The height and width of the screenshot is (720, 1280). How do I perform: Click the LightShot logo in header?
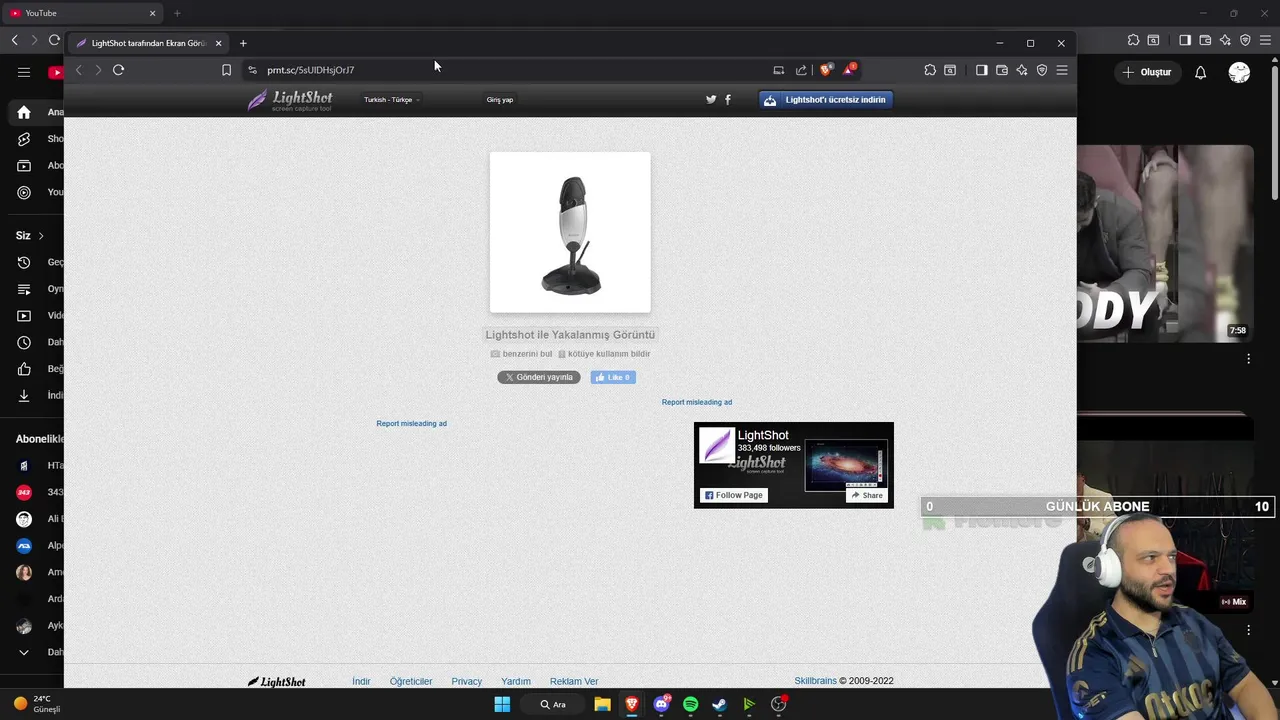[290, 100]
